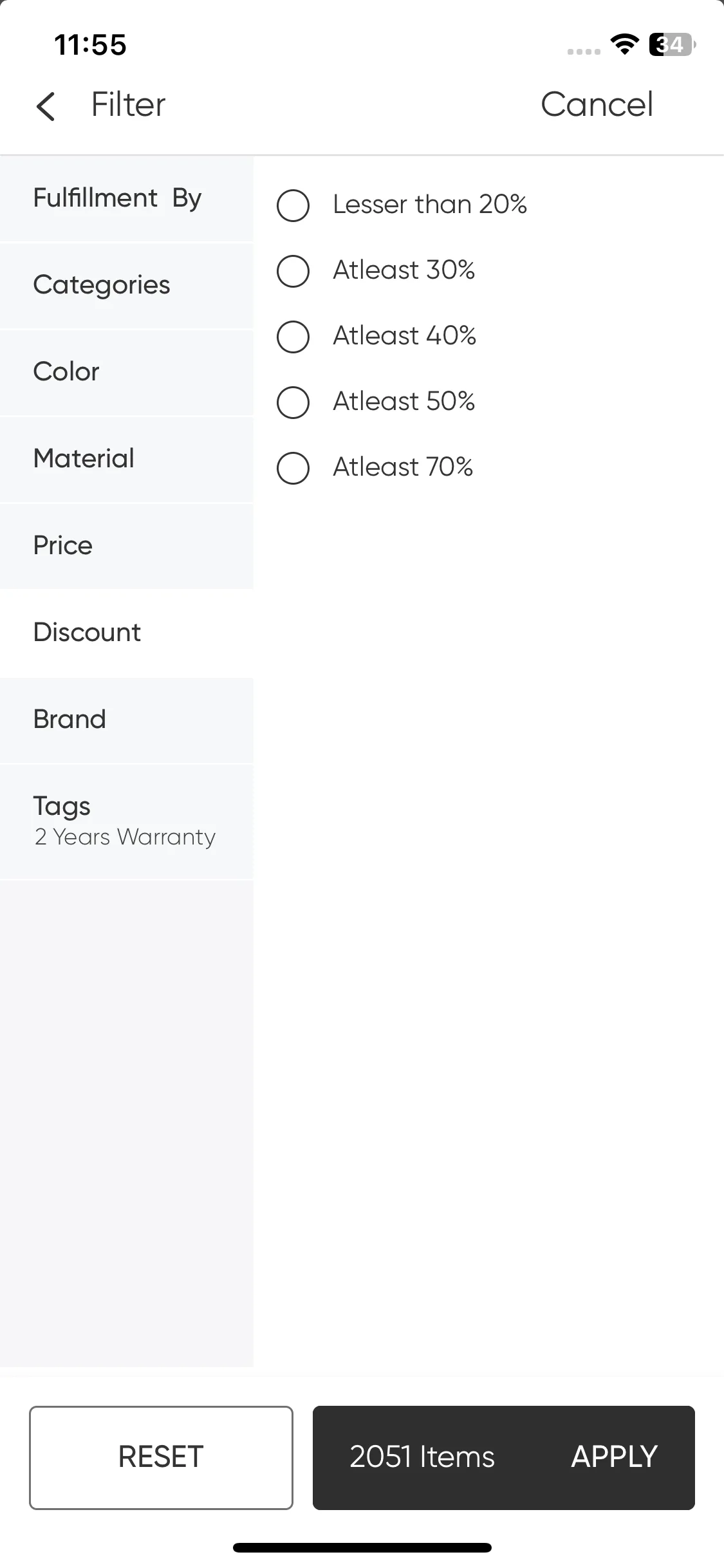Open the Brand filter section
This screenshot has height=1568, width=724.
click(x=127, y=720)
